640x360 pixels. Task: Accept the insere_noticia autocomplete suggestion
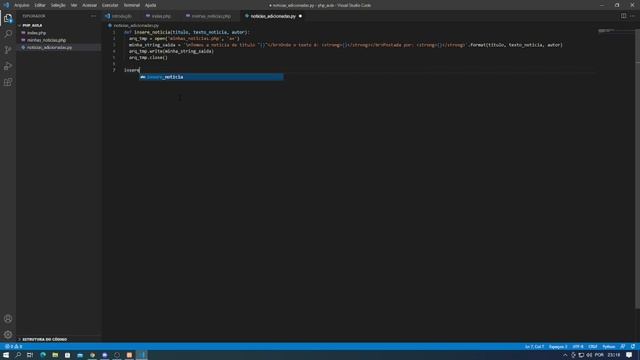(x=211, y=77)
